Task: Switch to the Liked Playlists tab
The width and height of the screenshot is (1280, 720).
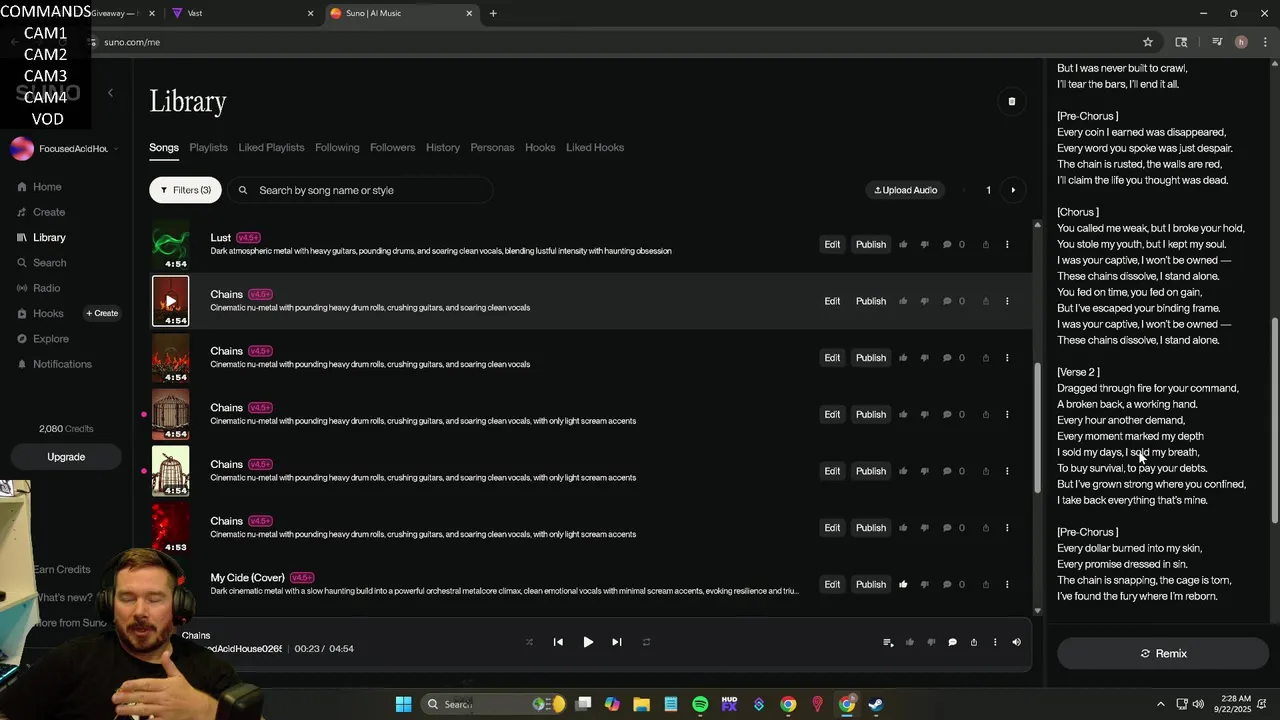Action: [x=271, y=147]
